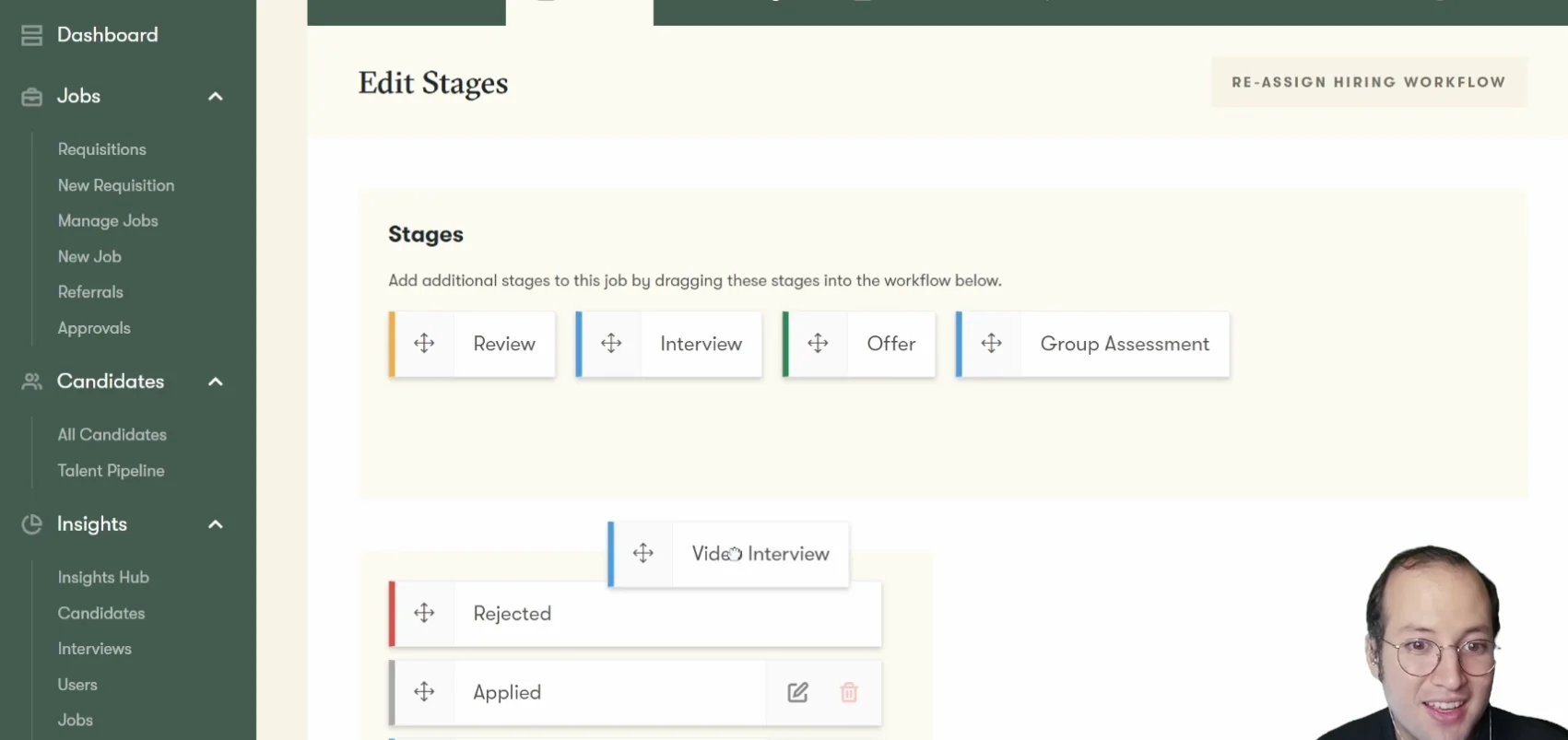Go to New Requisition page
Viewport: 1568px width, 740px height.
116,185
